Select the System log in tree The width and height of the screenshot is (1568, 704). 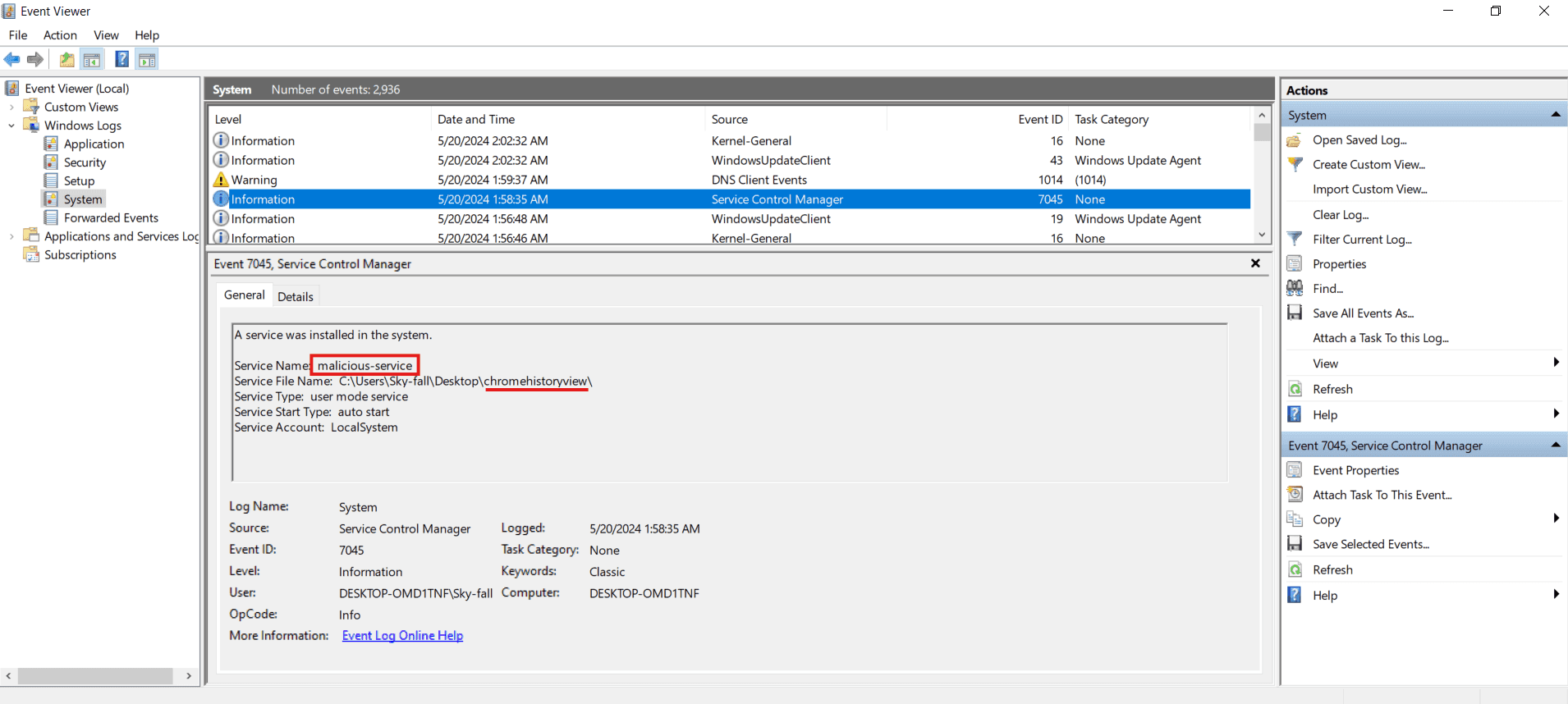coord(83,199)
